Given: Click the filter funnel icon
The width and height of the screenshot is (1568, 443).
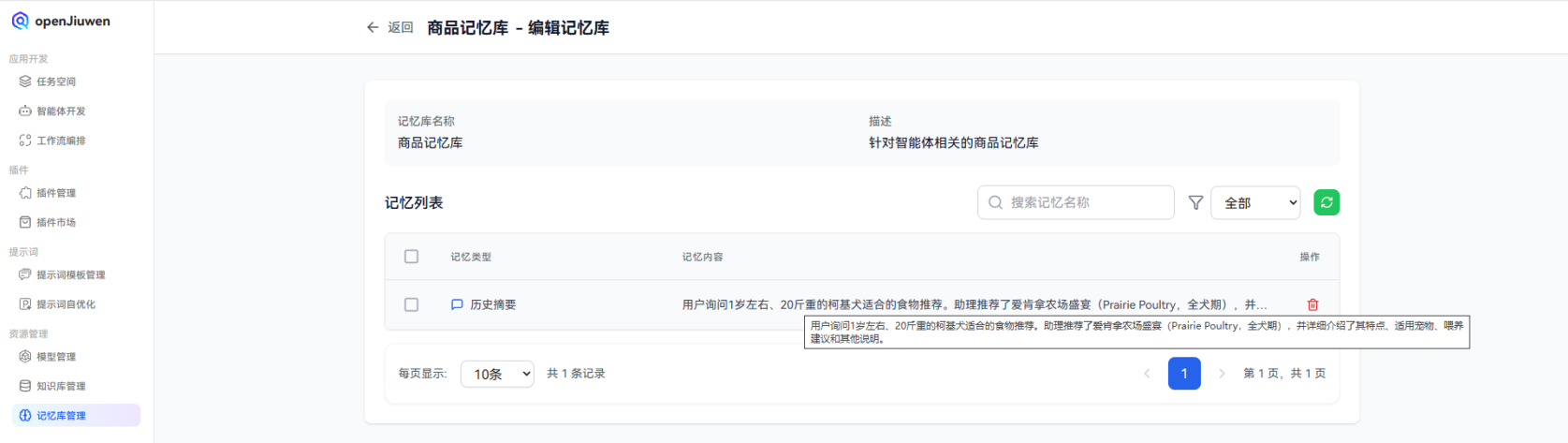Looking at the screenshot, I should pyautogui.click(x=1195, y=202).
